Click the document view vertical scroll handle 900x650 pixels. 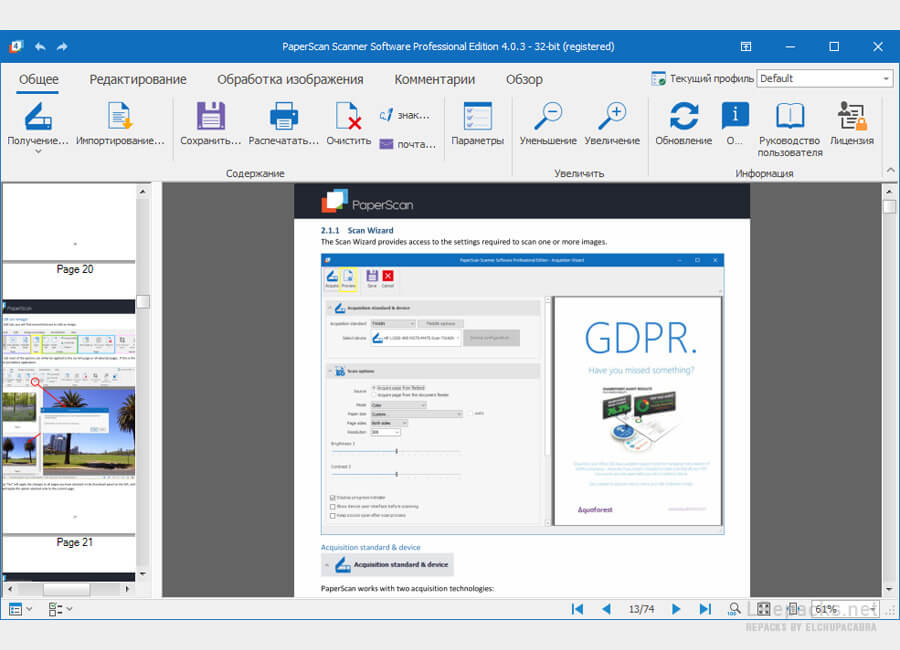(890, 207)
